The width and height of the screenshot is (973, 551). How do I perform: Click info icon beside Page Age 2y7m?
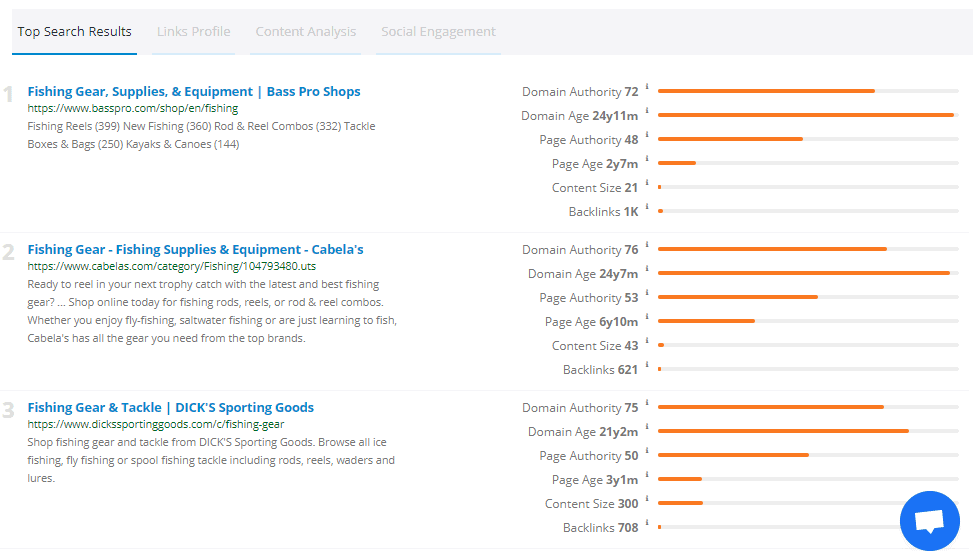tap(647, 159)
